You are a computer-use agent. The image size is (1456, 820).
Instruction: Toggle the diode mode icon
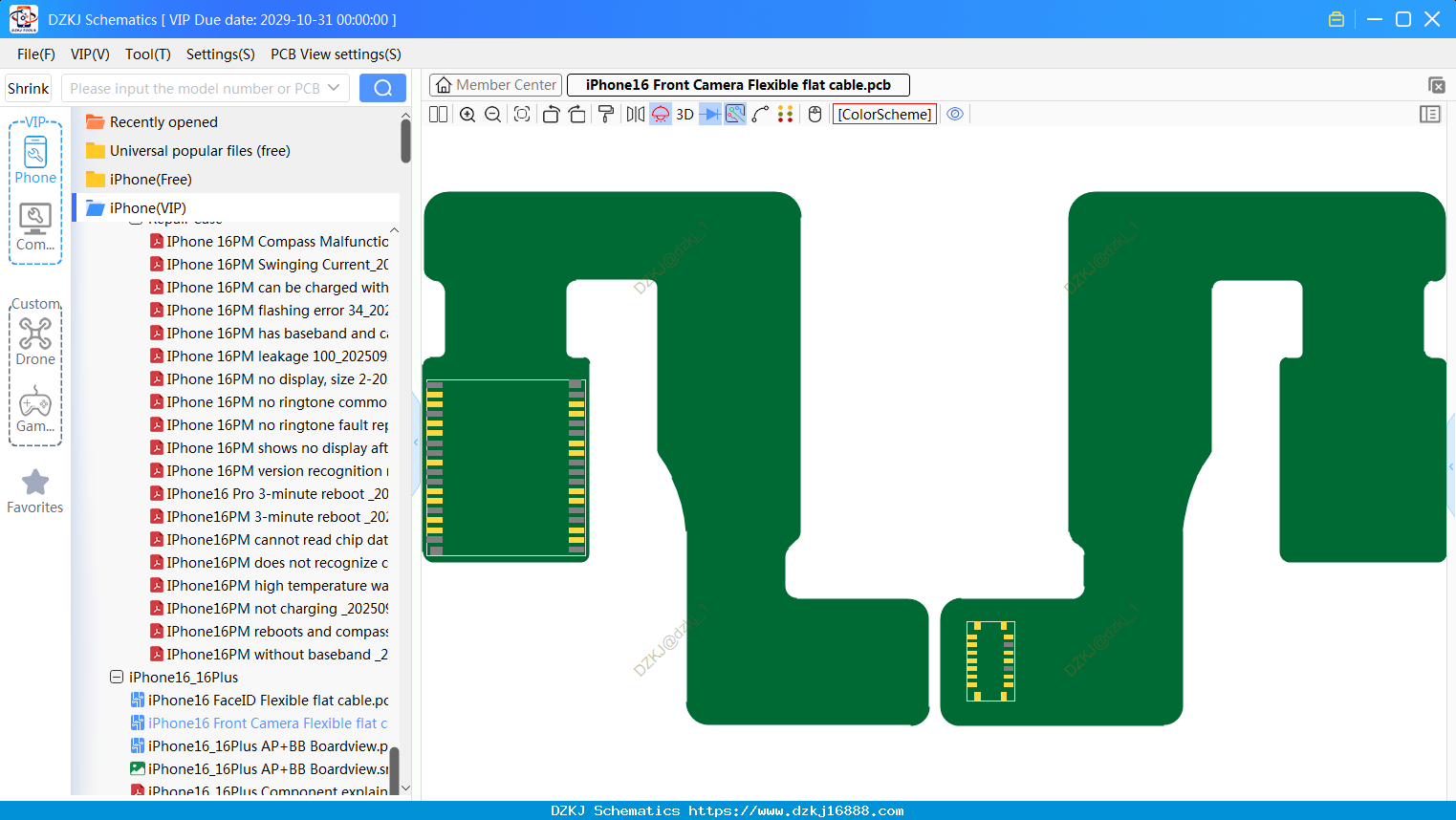tap(709, 115)
